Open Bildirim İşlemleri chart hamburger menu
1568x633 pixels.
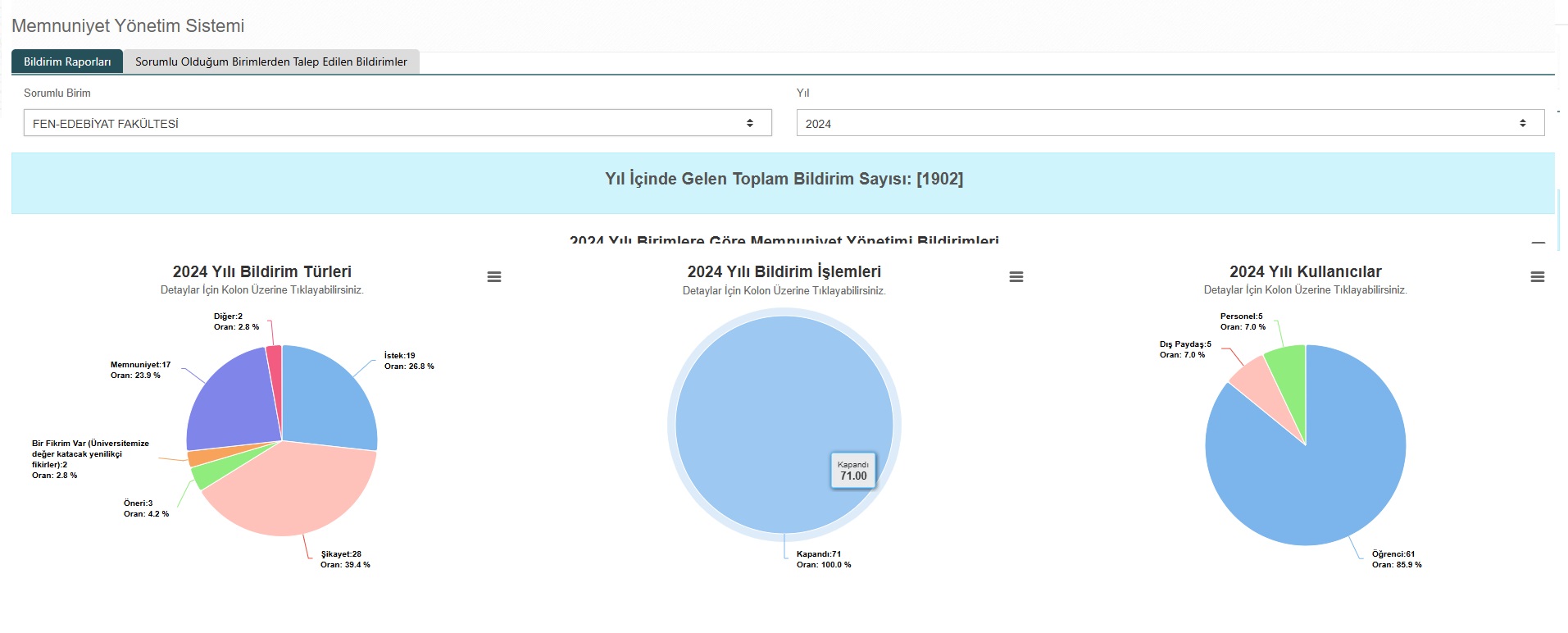point(1016,277)
